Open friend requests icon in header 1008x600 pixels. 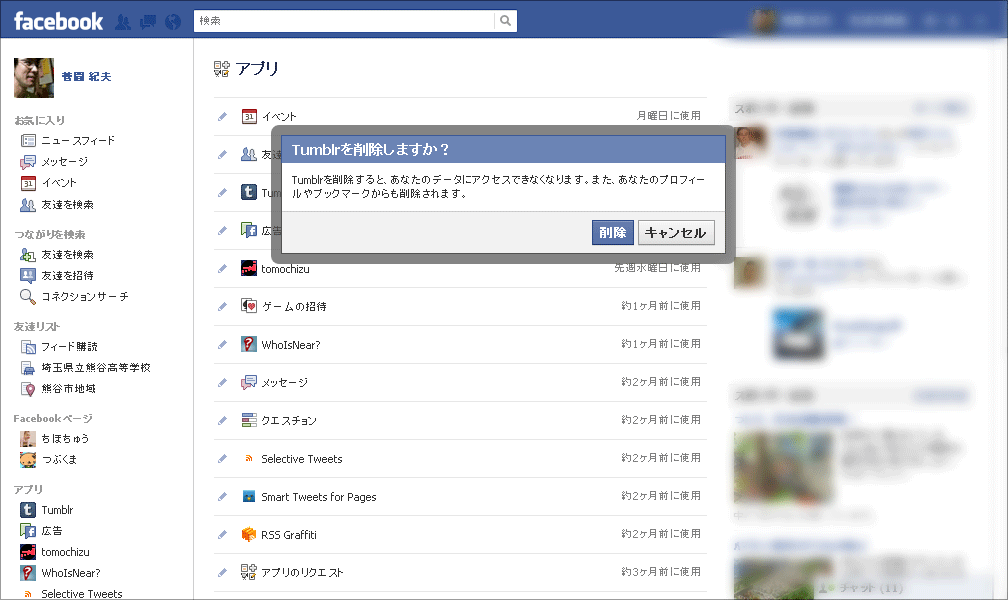point(123,22)
